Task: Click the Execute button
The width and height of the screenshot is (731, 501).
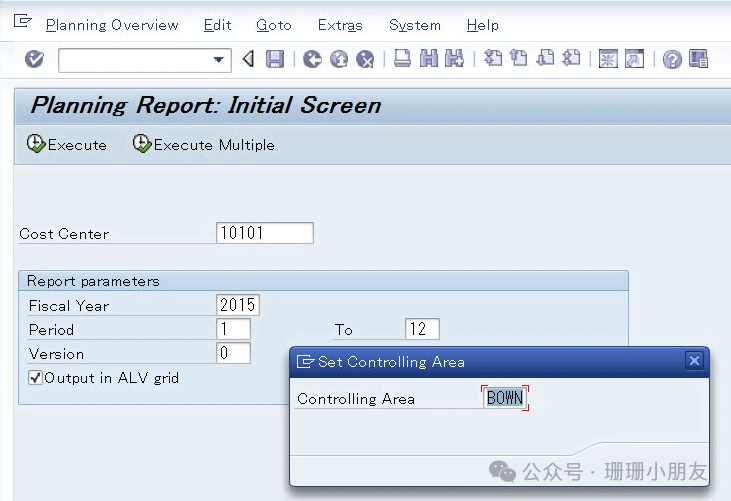Action: pos(67,144)
